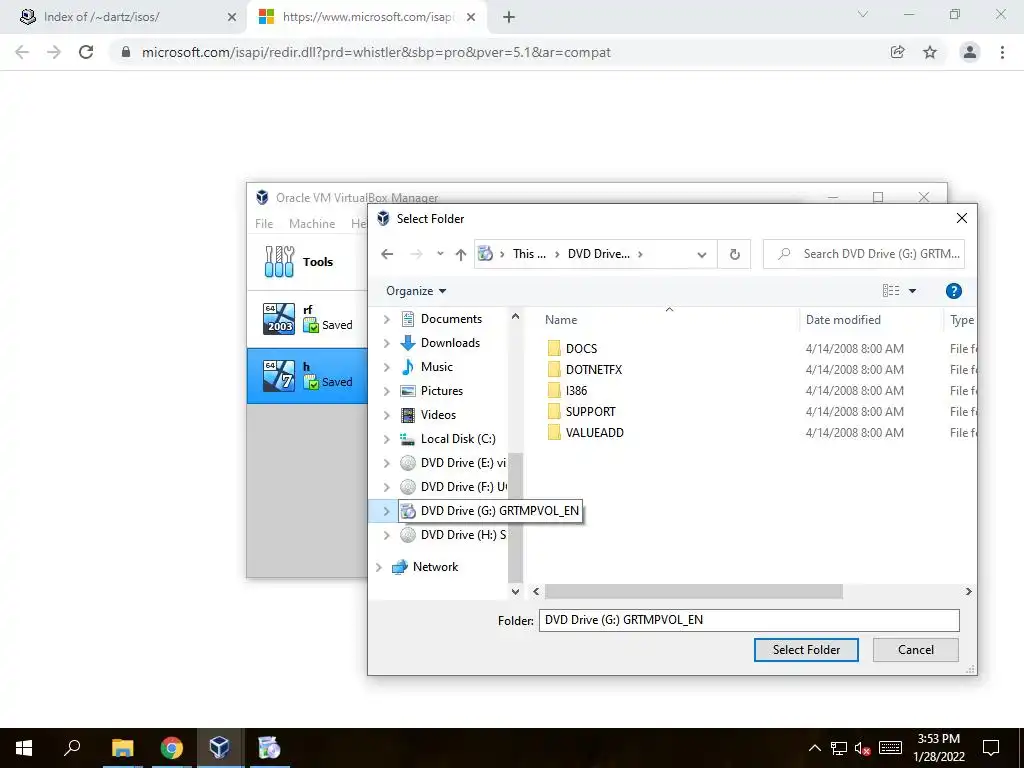Open a new Chrome tab
Screen dimensions: 1024x768
[x=509, y=18]
